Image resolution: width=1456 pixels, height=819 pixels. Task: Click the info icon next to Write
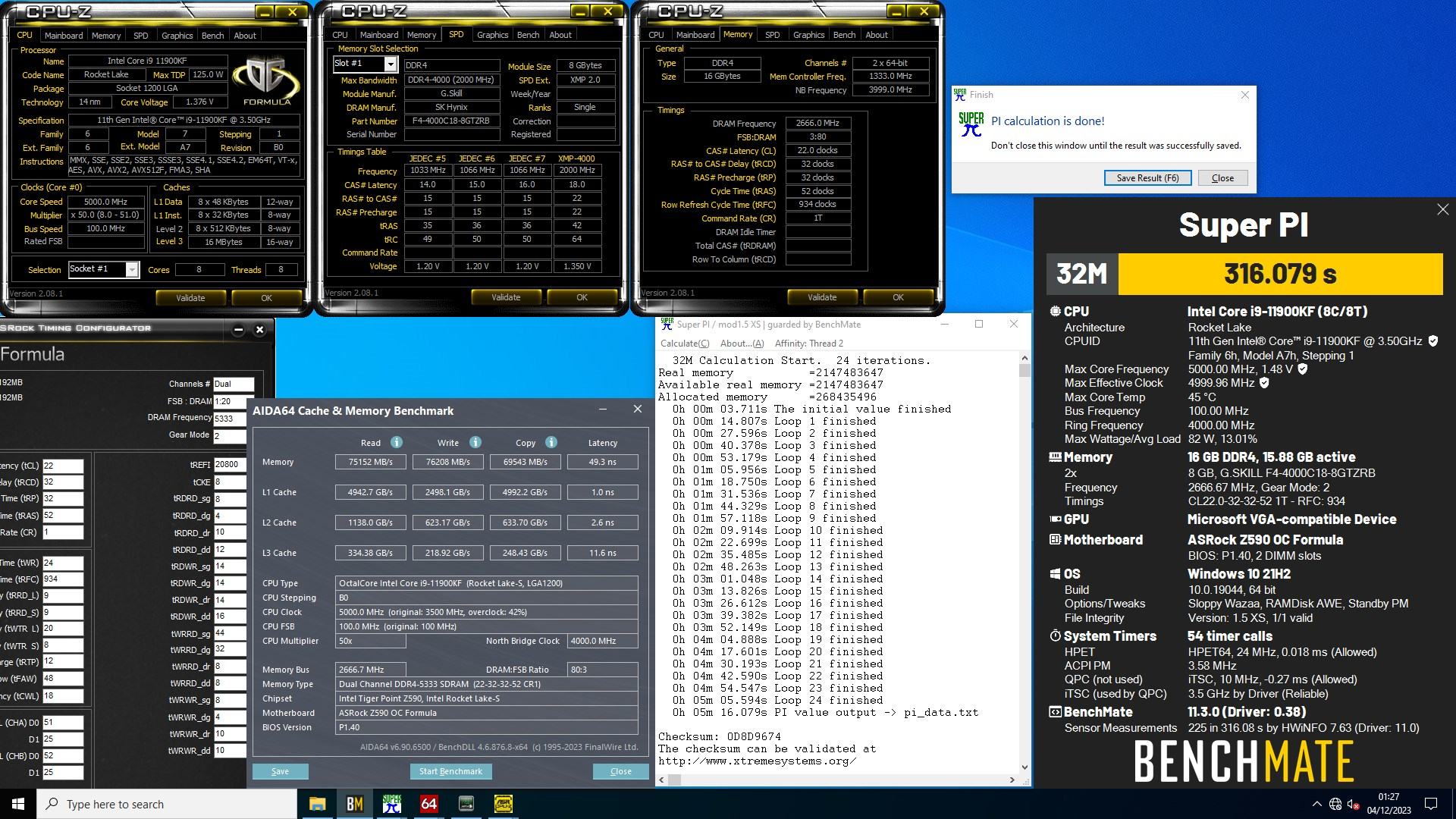(x=475, y=442)
